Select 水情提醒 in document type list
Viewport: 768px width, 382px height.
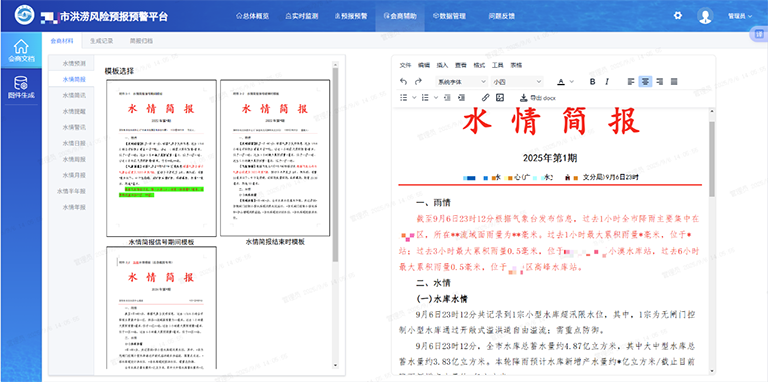(x=74, y=111)
